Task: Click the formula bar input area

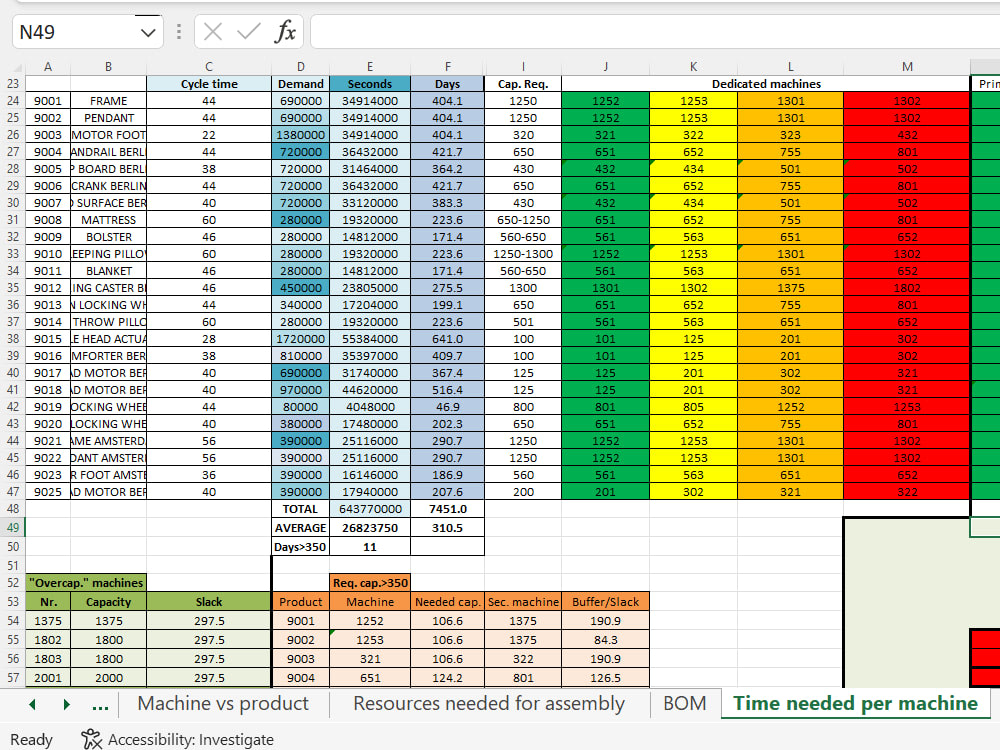Action: point(655,32)
